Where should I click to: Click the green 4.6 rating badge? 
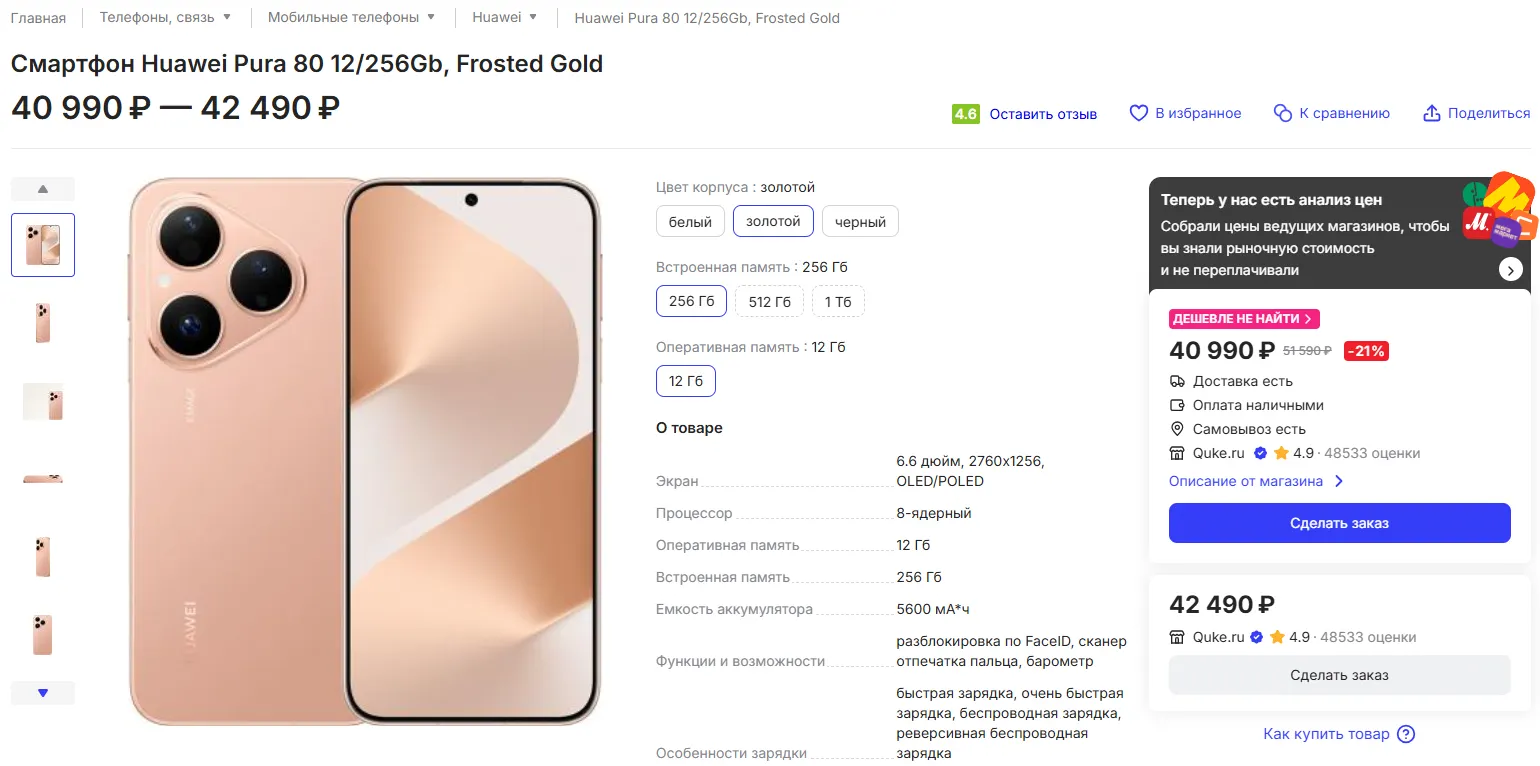click(x=965, y=114)
